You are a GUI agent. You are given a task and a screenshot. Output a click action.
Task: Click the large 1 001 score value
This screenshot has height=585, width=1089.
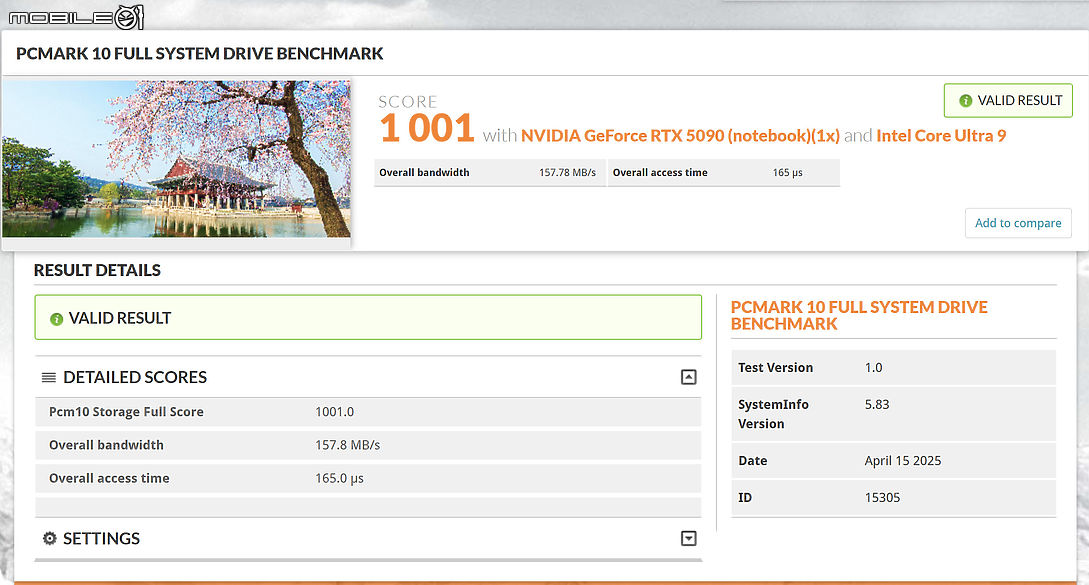coord(426,129)
